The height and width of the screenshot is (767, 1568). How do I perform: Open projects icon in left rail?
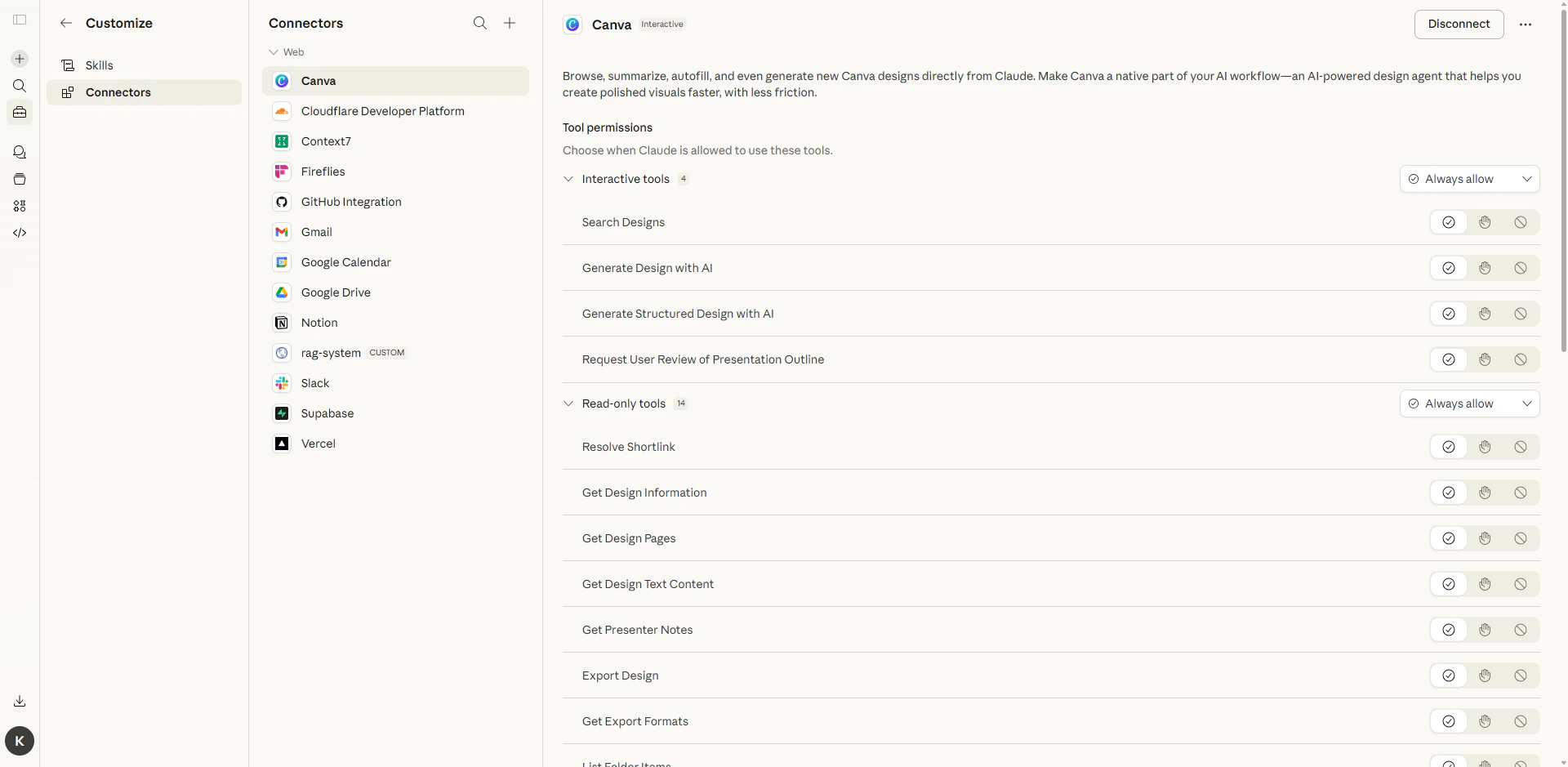[x=20, y=179]
